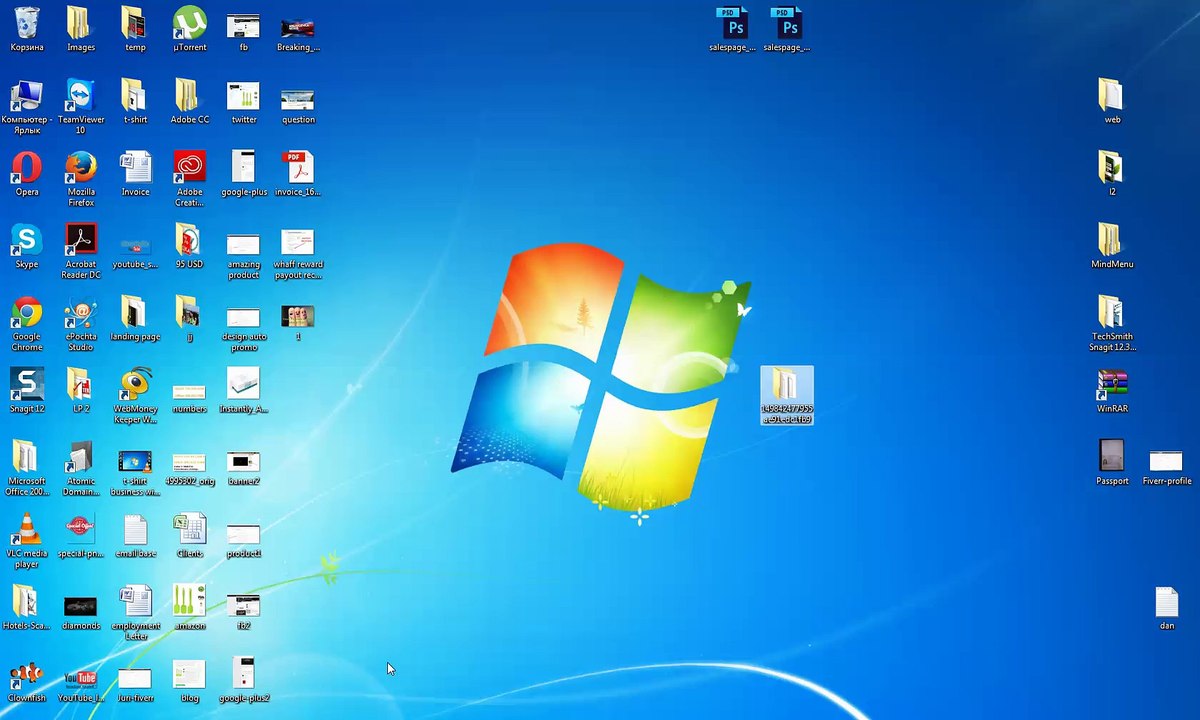This screenshot has height=720, width=1200.
Task: Click the Adobe Creati... Cloud shortcut
Action: click(x=189, y=179)
